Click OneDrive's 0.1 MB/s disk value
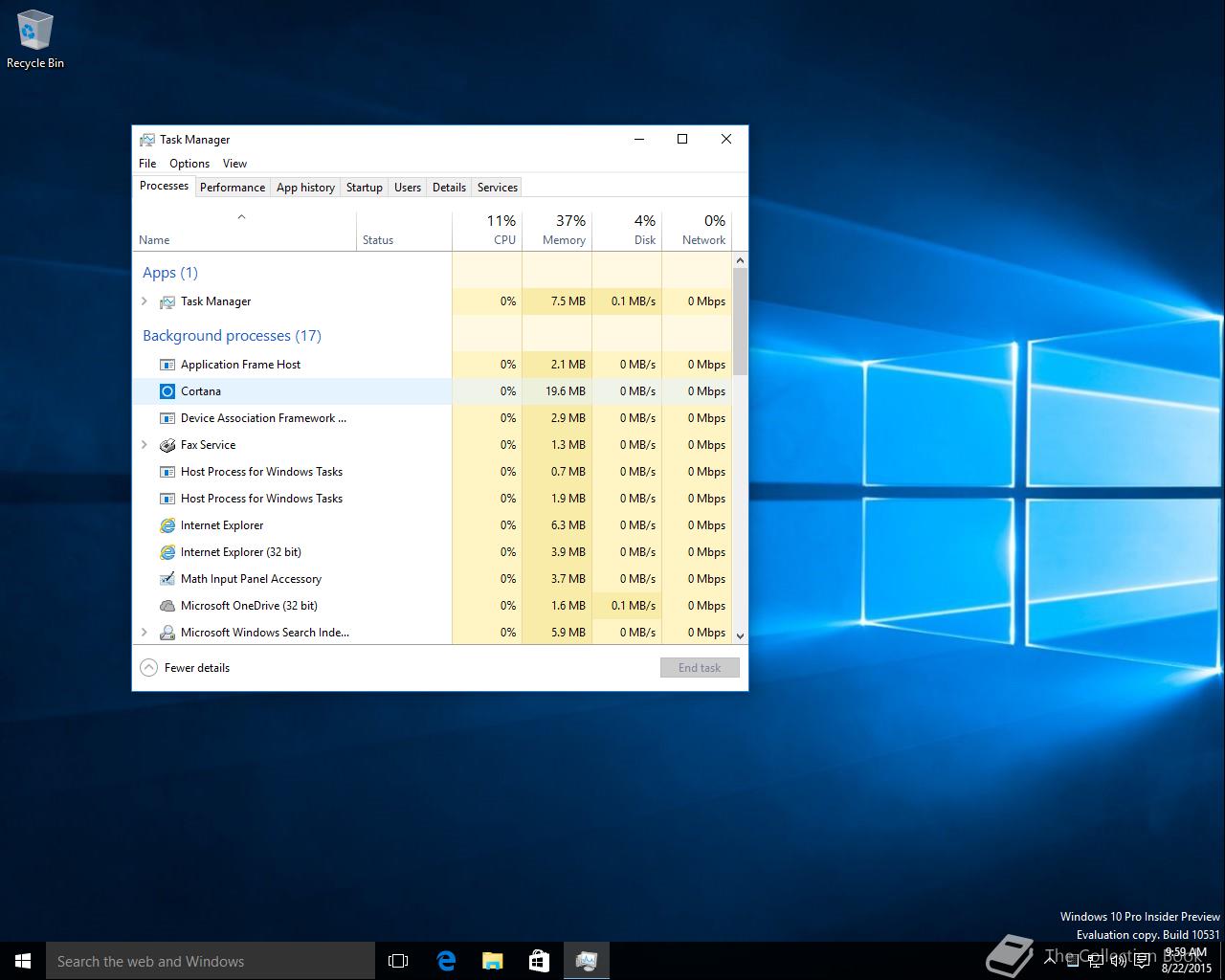 (634, 606)
